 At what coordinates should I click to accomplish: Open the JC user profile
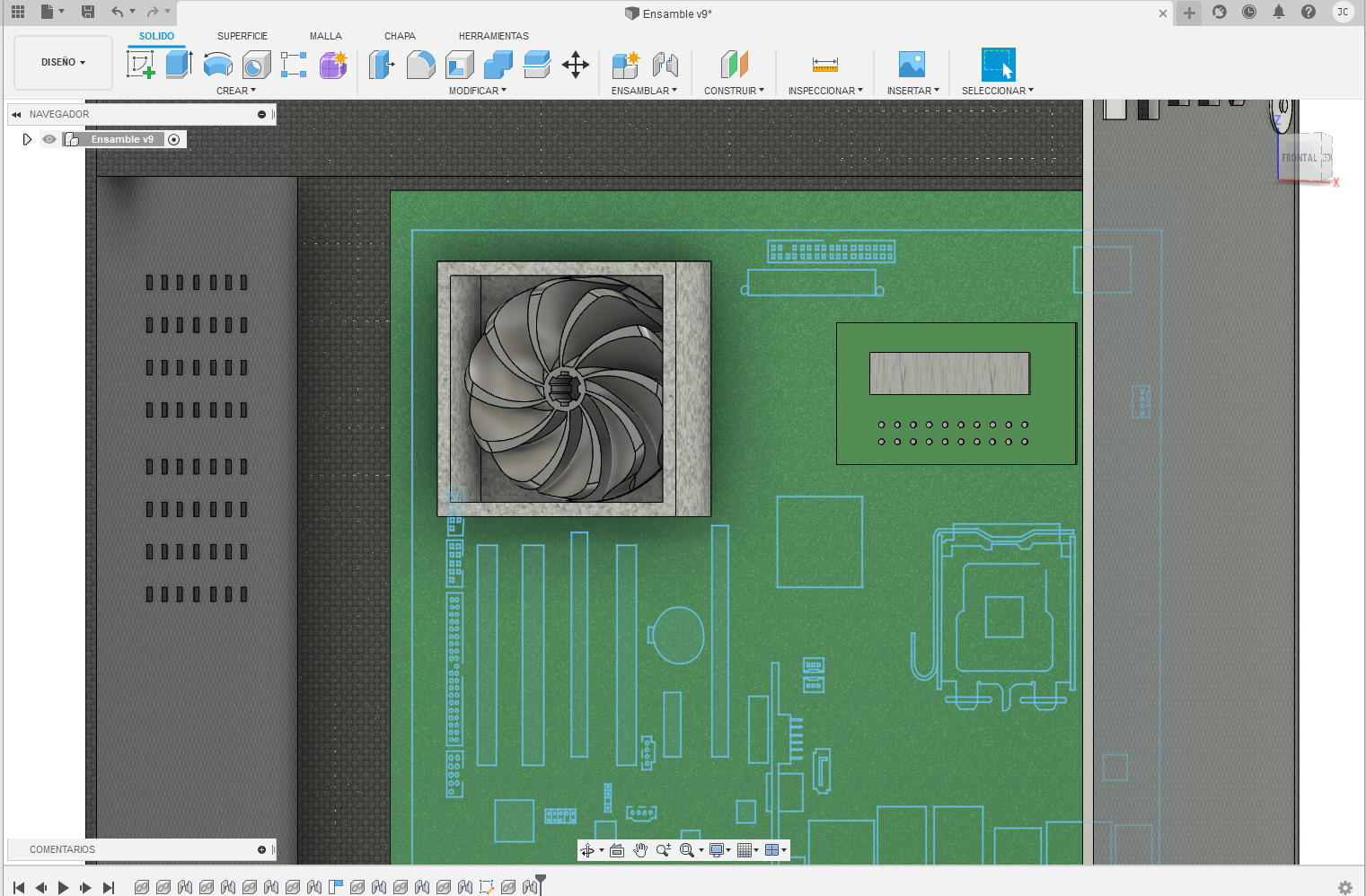[x=1343, y=12]
